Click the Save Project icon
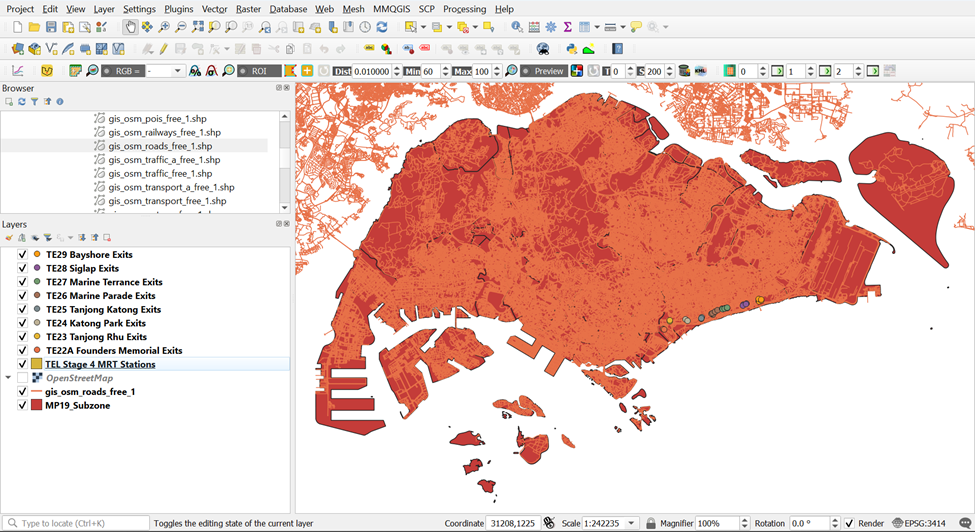 point(51,27)
